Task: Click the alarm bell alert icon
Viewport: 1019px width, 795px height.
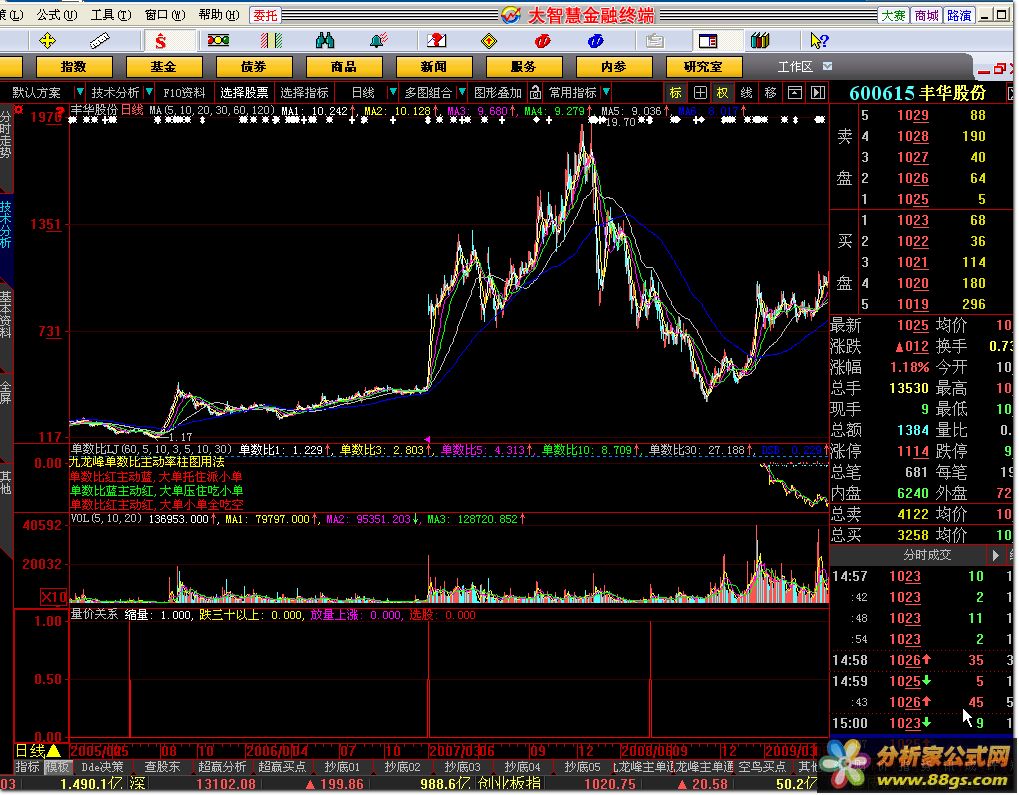Action: (378, 41)
